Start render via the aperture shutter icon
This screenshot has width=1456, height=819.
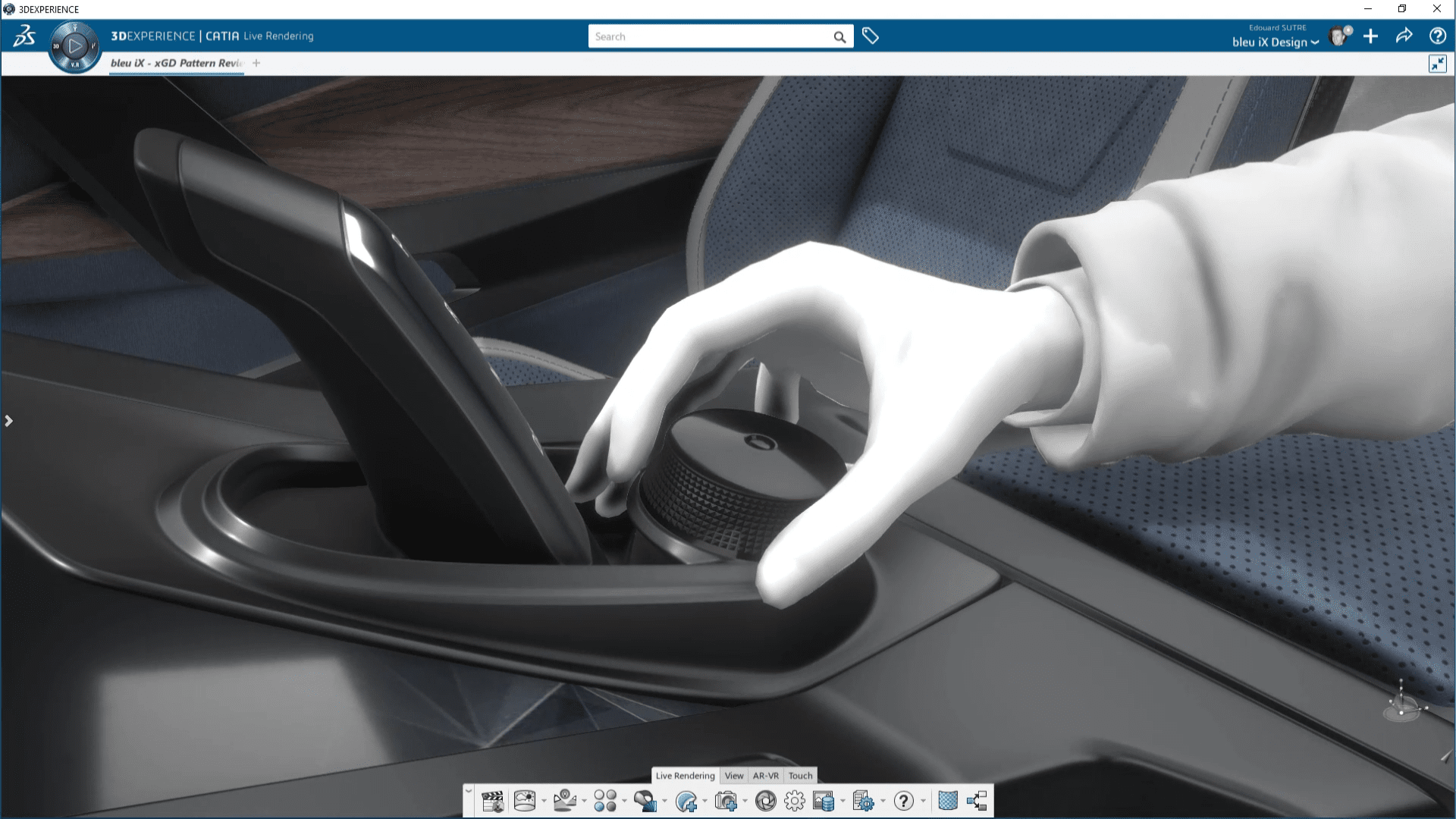(765, 801)
